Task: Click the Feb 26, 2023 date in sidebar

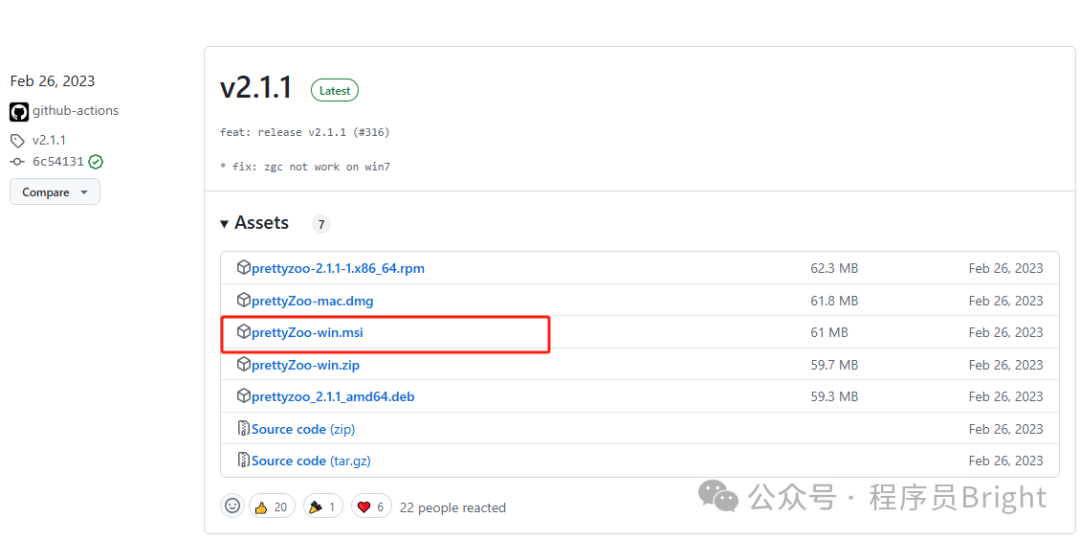Action: pos(52,81)
